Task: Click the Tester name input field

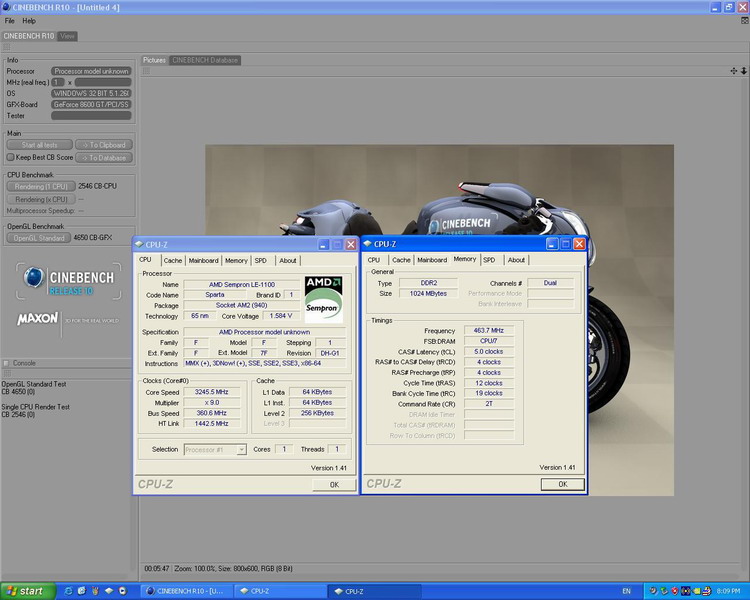Action: point(91,115)
